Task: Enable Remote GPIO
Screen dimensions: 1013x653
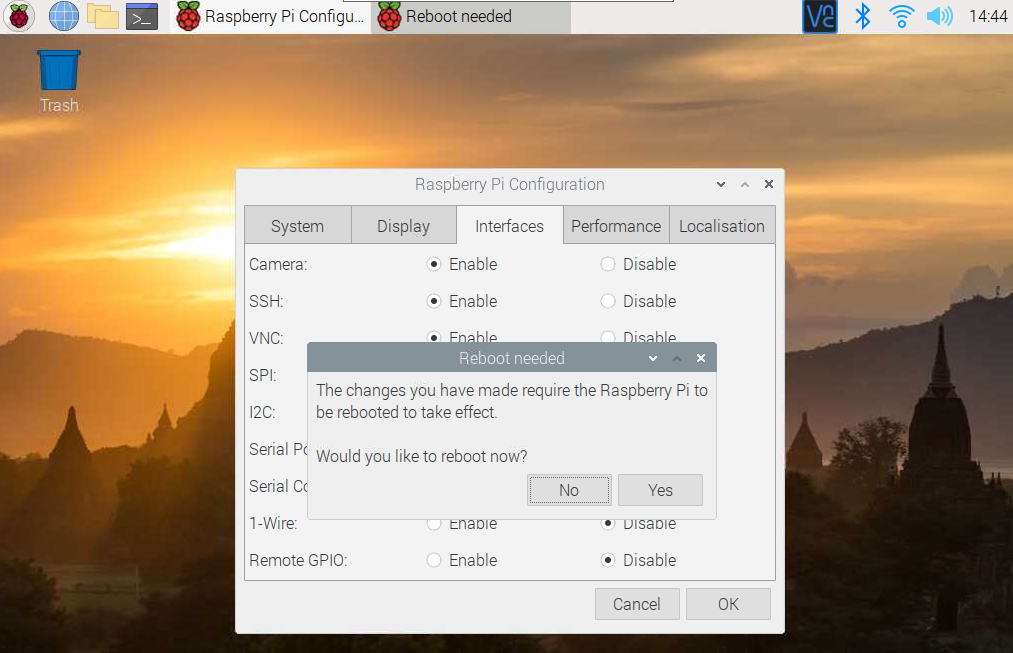Action: [x=433, y=560]
